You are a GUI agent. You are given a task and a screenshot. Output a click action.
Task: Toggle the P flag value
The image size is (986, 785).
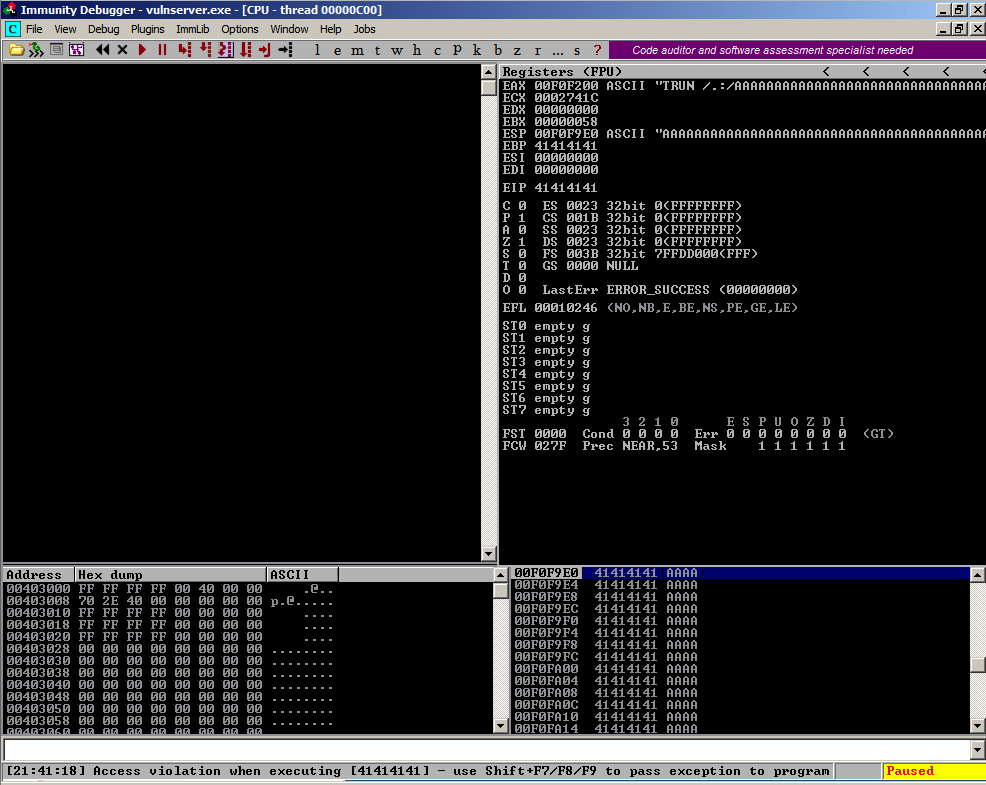click(x=522, y=218)
